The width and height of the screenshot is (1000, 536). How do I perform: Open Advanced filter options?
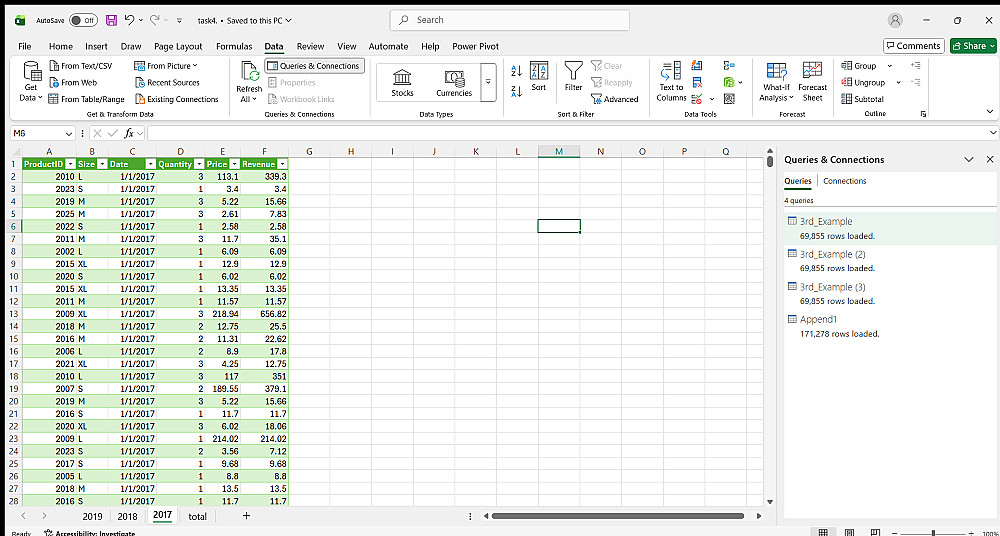point(615,99)
